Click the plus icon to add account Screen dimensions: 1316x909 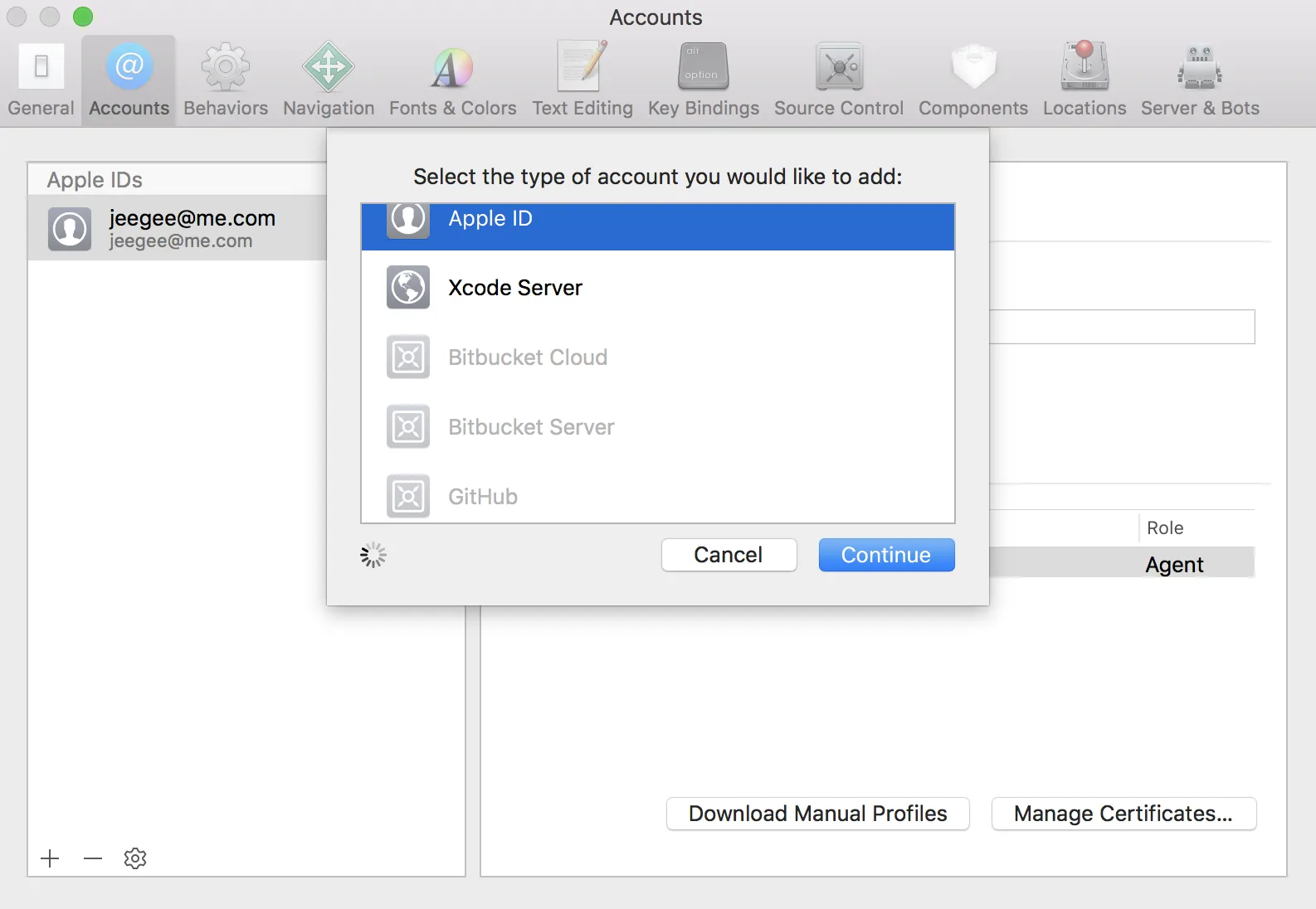click(x=51, y=858)
